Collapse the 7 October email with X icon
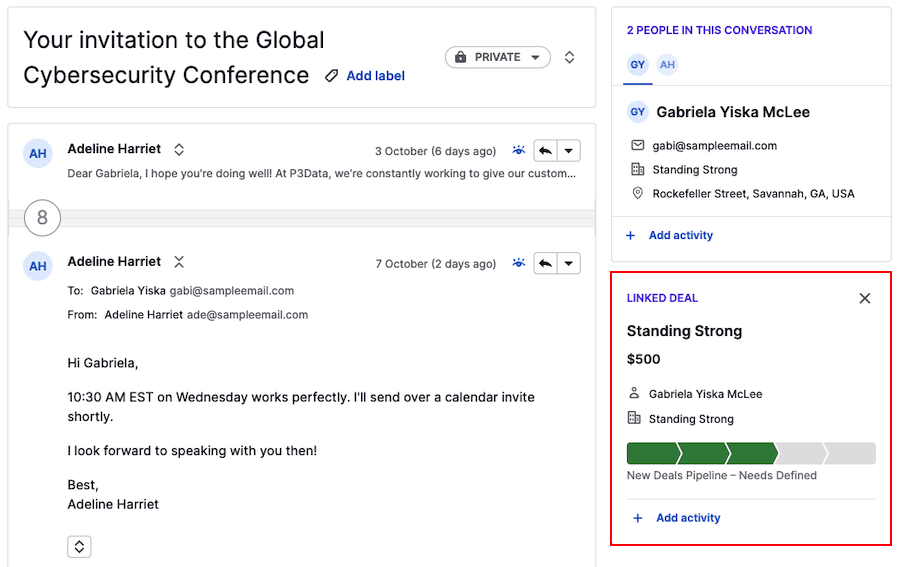Viewport: 900px width, 567px height. (x=179, y=262)
